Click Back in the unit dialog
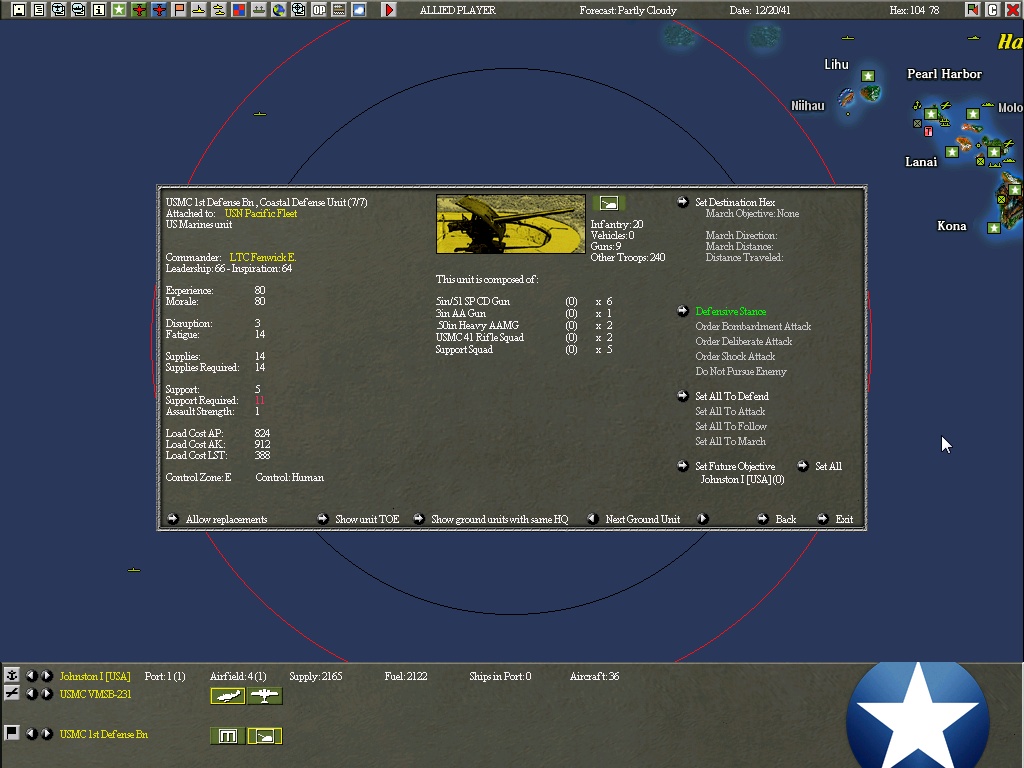1024x768 pixels. point(786,519)
